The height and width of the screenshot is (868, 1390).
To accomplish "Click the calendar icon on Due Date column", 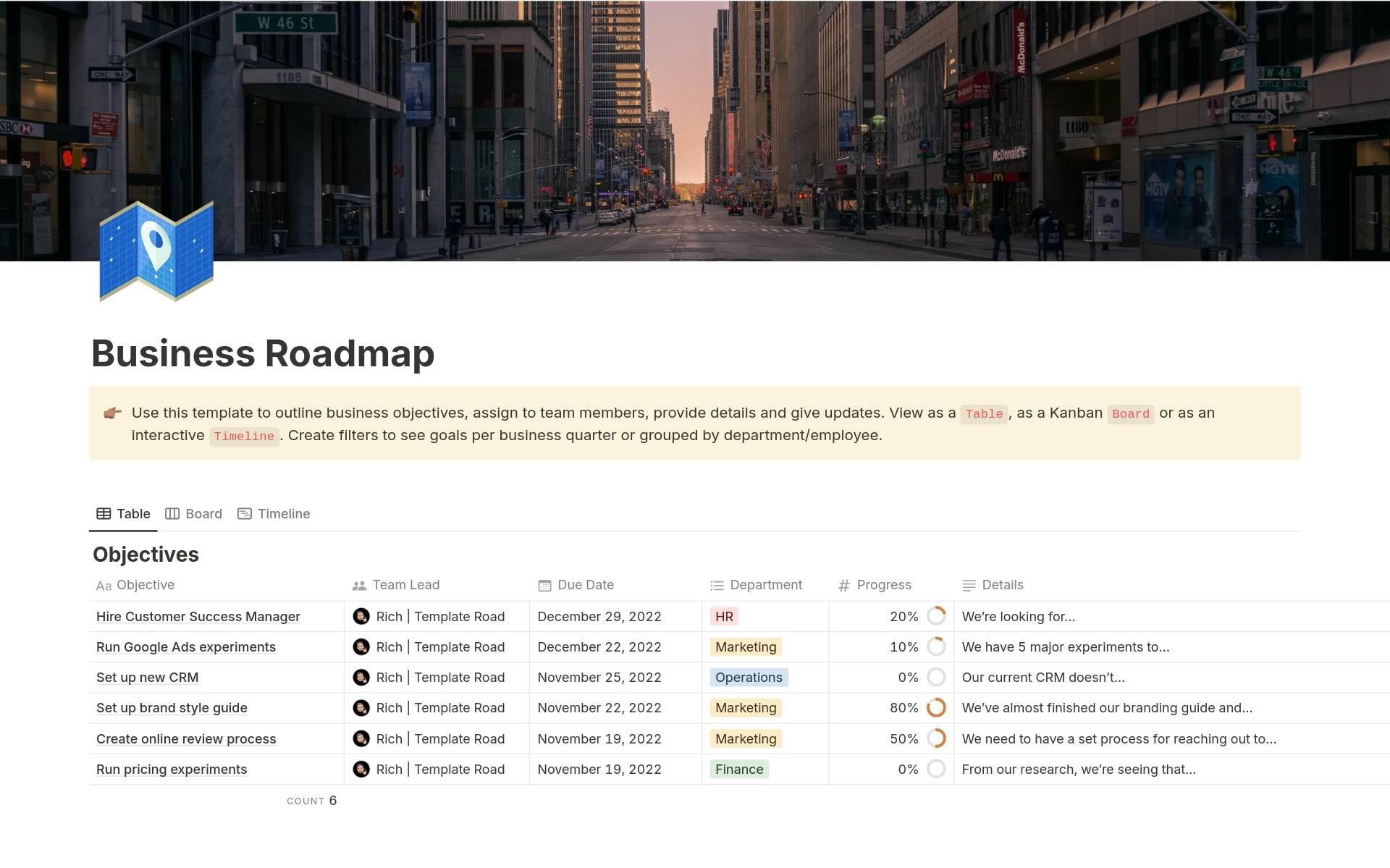I will coord(544,585).
